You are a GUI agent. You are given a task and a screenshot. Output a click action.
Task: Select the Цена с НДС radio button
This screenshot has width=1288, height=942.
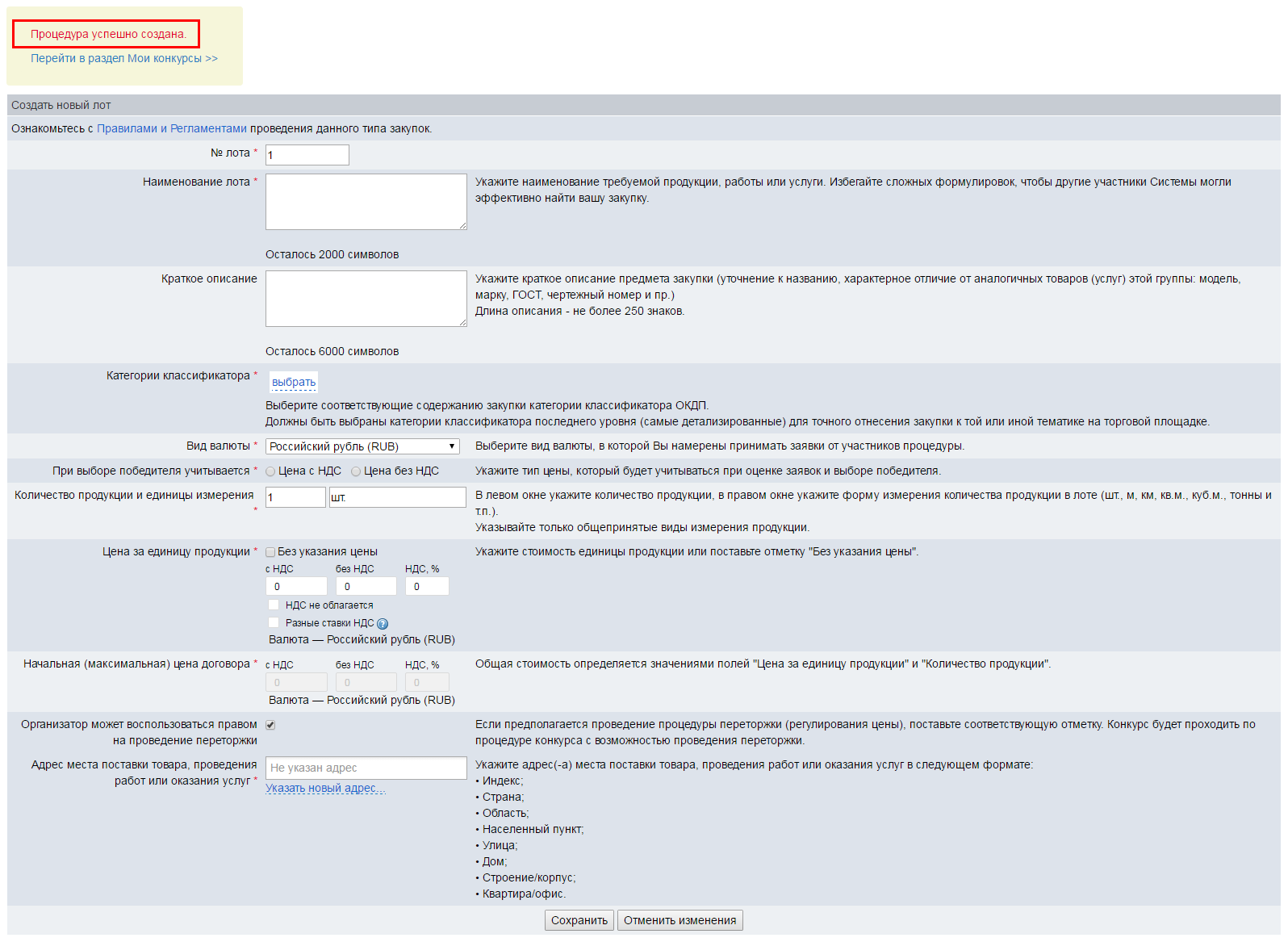(270, 471)
